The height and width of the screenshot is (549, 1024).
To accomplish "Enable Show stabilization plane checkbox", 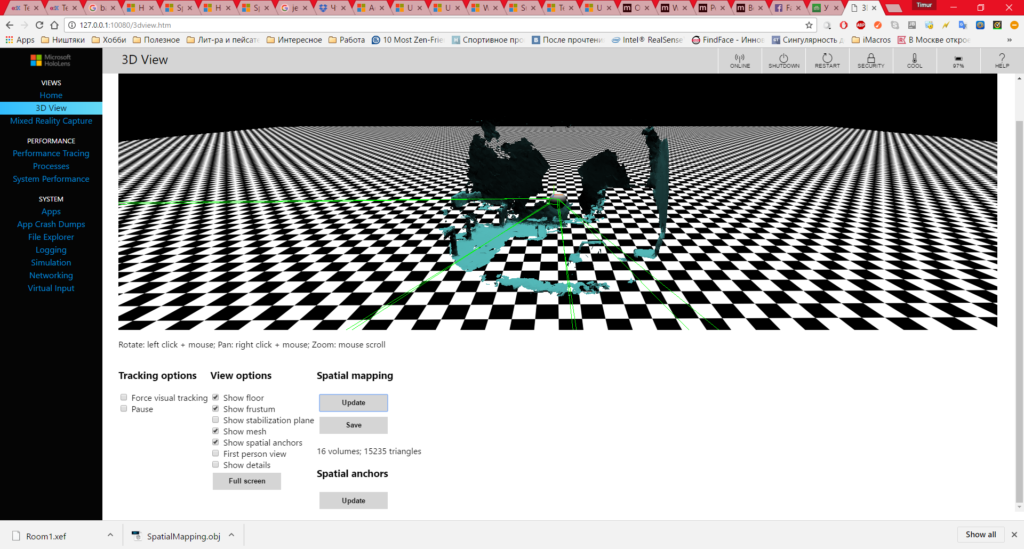I will (216, 420).
